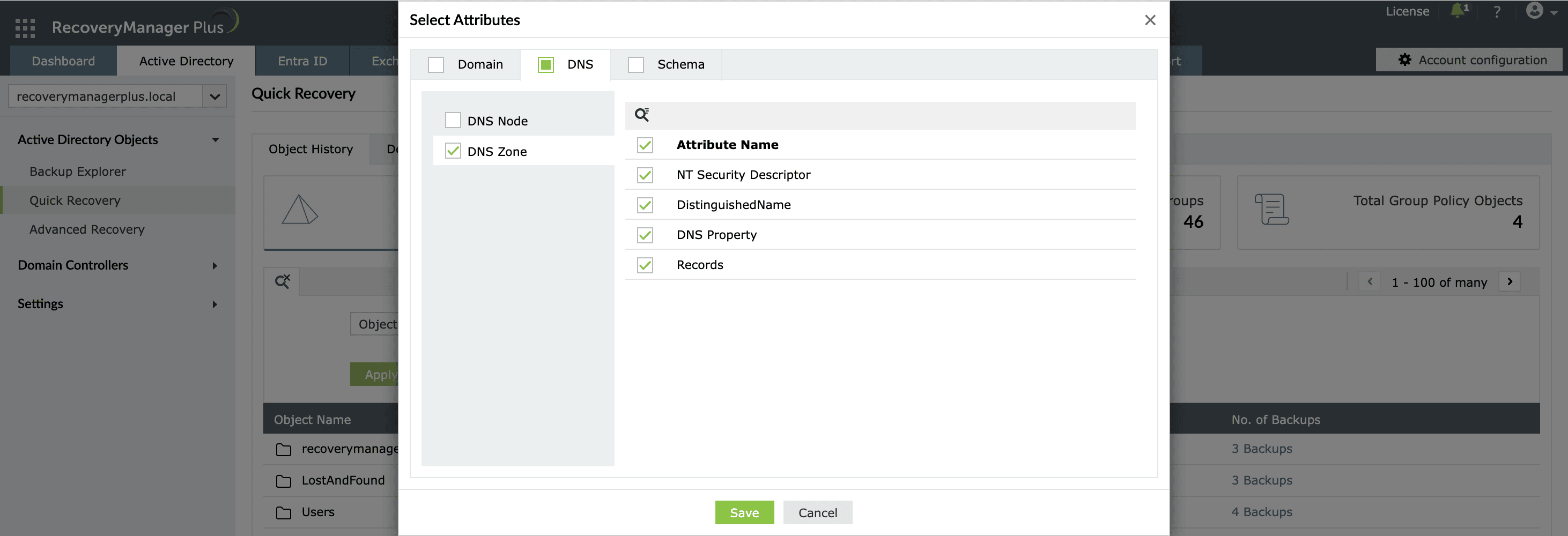Save the selected attributes
Screen dimensions: 1568x536
744,512
